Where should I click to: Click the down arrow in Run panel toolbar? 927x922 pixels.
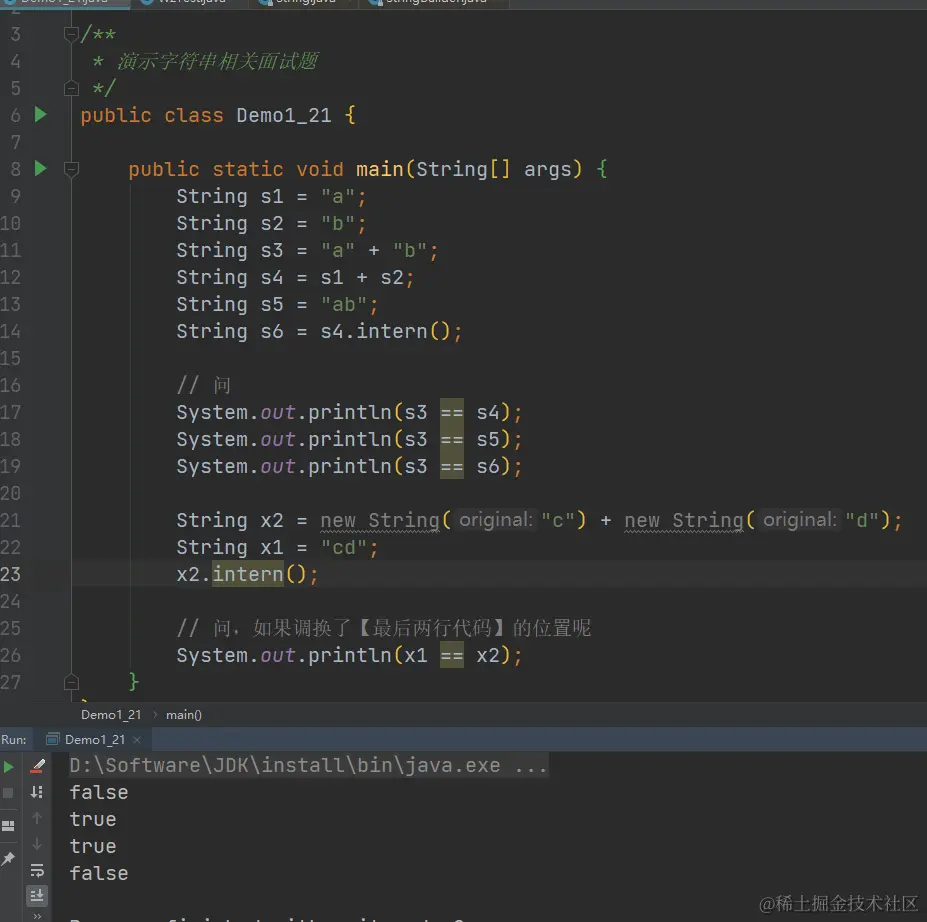(x=37, y=844)
